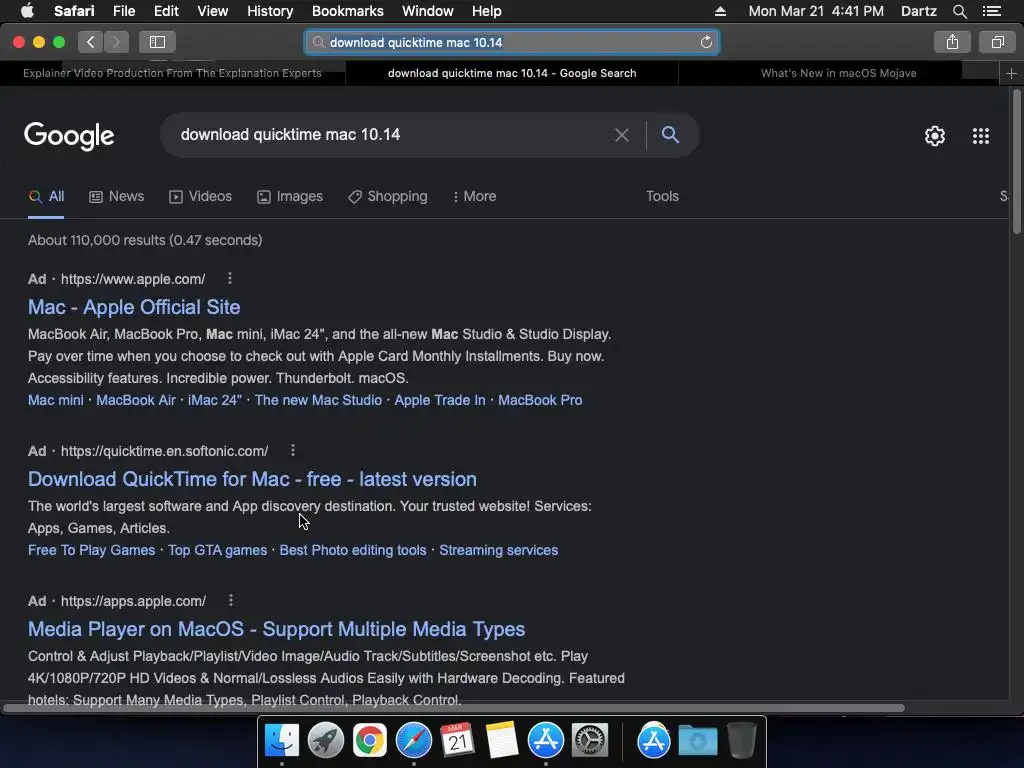Open the Trash in the Dock
Screen dimensions: 1024x768
pos(742,741)
